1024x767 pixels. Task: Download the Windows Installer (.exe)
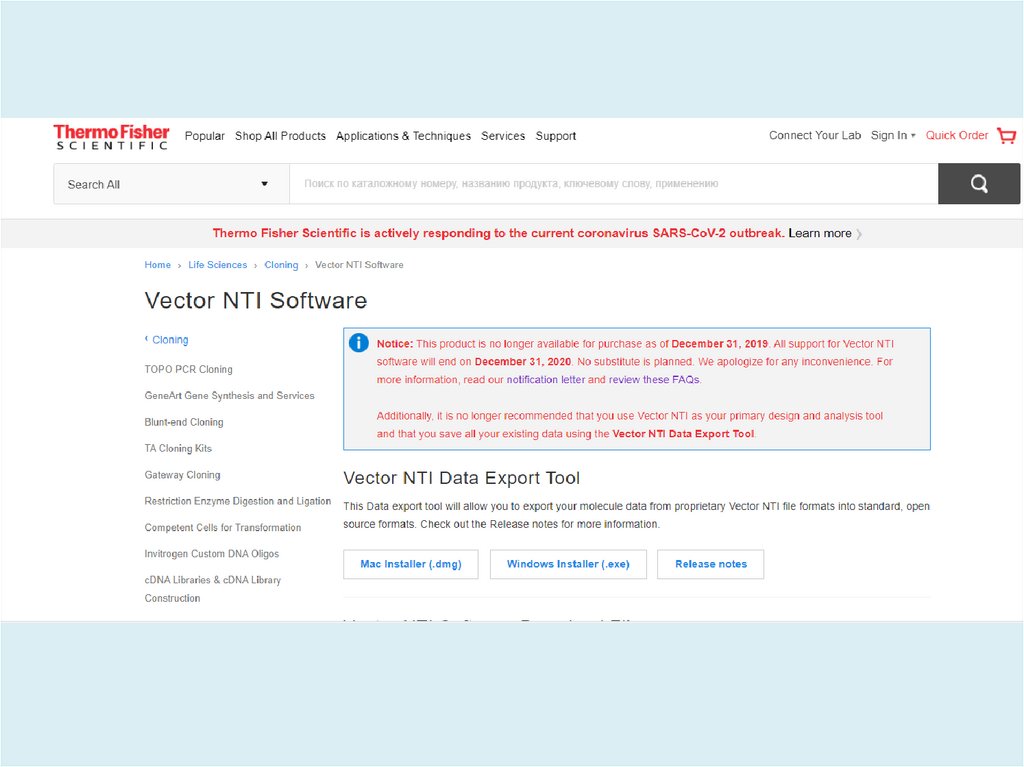pos(568,564)
